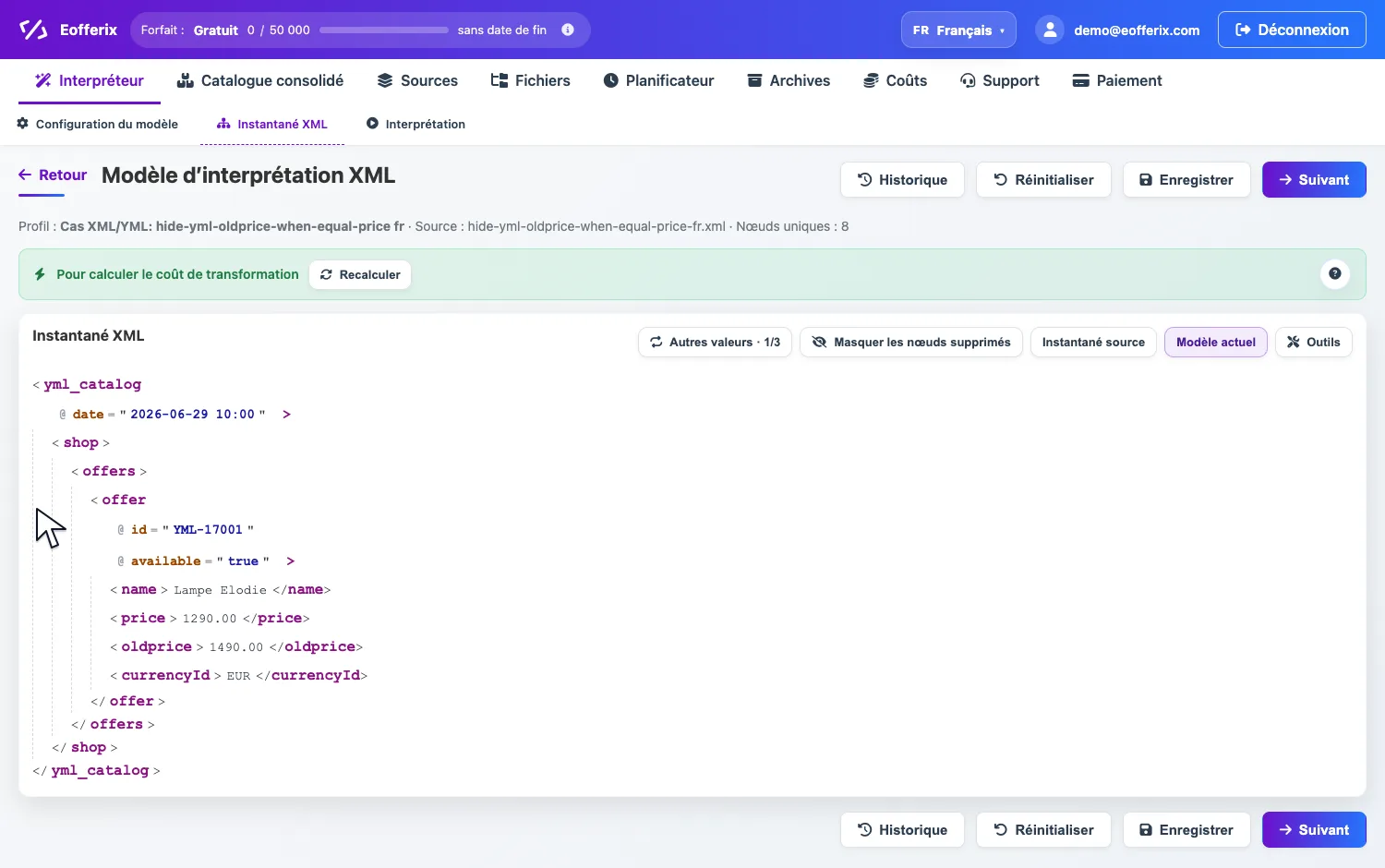This screenshot has height=868, width=1385.
Task: Click the bottom Enregistrer button
Action: pyautogui.click(x=1186, y=830)
